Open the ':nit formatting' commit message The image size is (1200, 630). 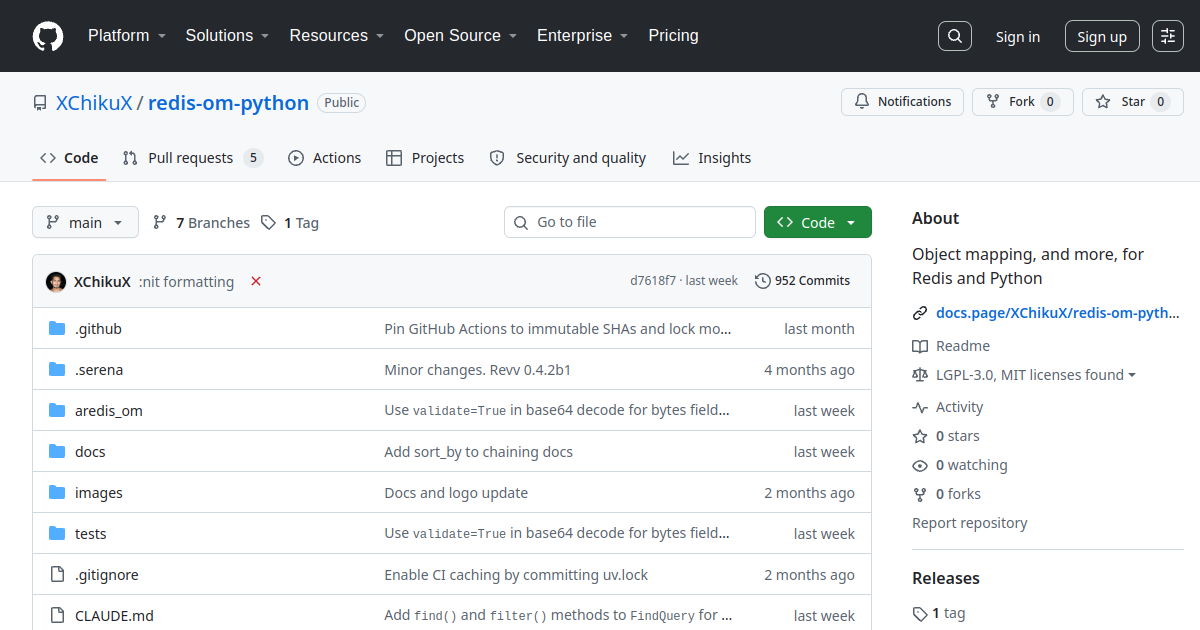pyautogui.click(x=186, y=282)
